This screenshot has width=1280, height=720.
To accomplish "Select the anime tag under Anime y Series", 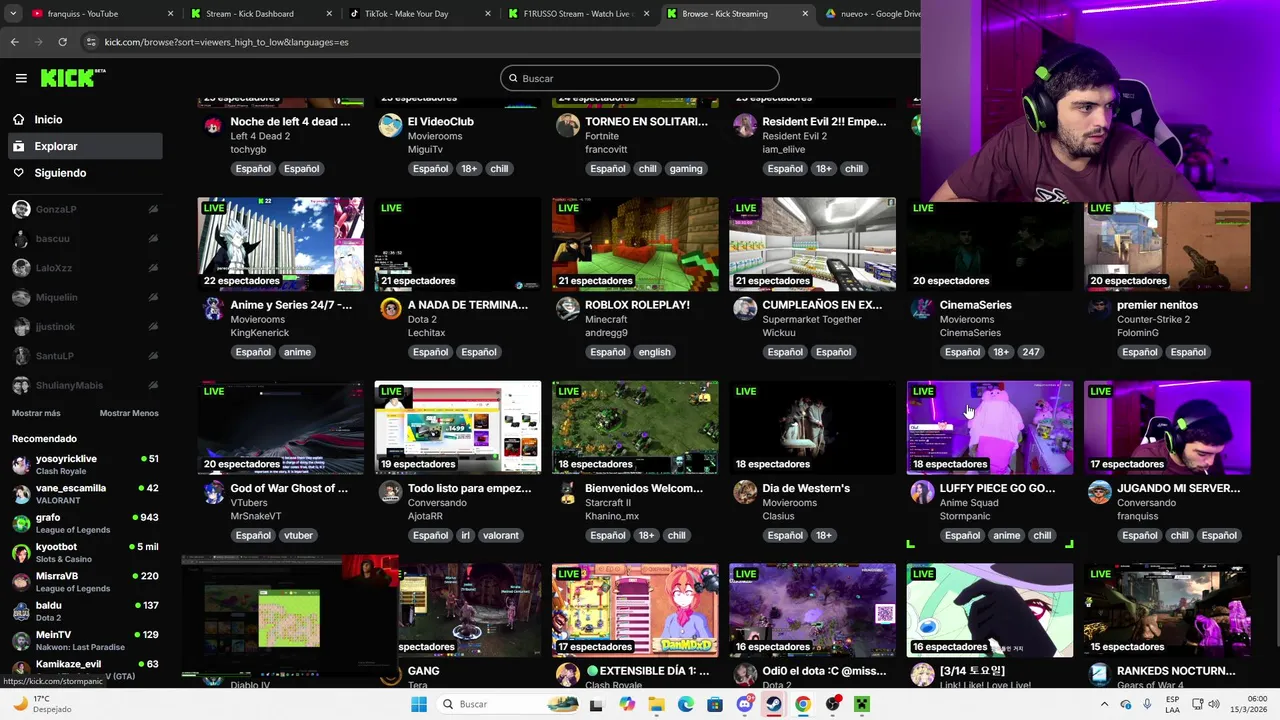I will tap(297, 352).
